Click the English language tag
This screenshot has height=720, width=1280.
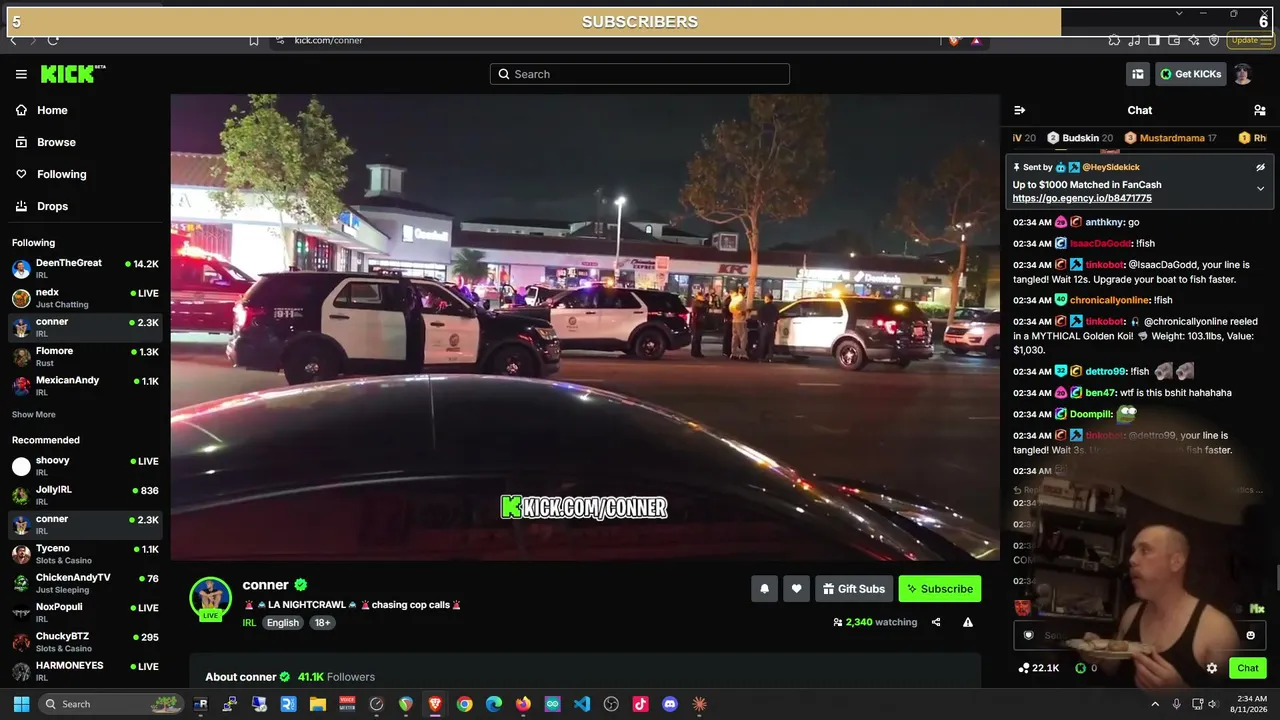coord(283,623)
